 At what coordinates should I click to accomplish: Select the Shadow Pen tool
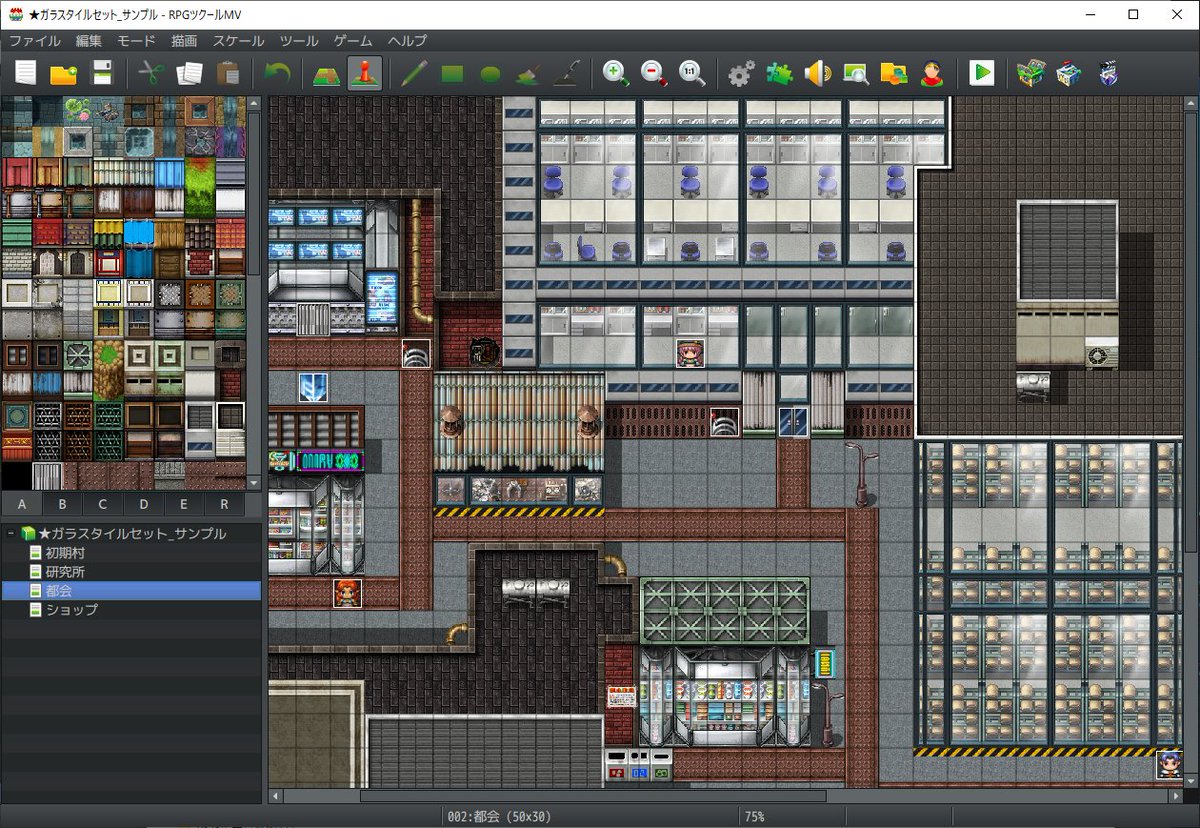566,73
